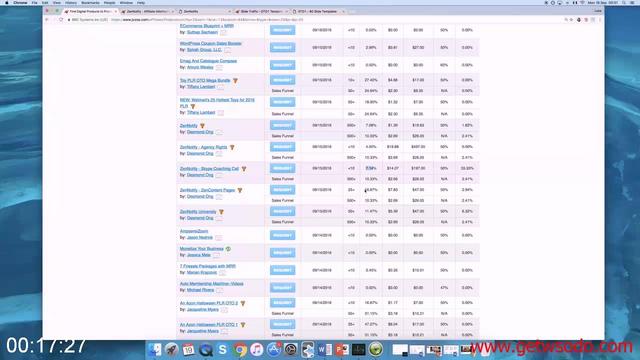Click green badge icon beside Monetize Your Business
The image size is (640, 360).
coord(228,249)
